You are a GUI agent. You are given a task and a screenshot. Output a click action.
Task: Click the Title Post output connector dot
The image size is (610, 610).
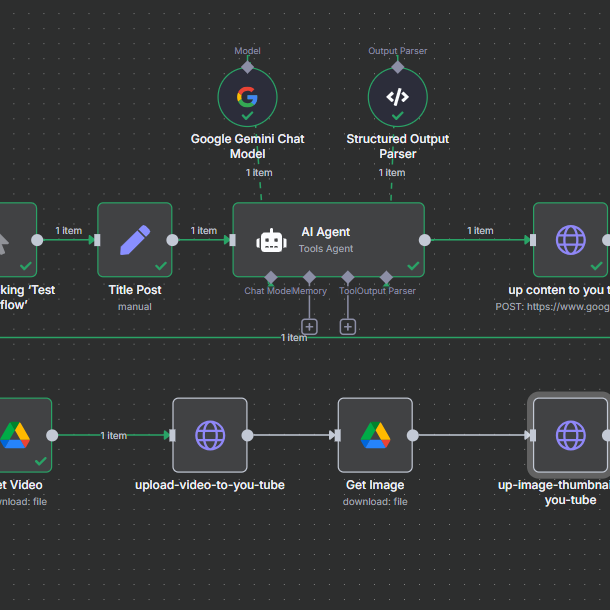172,240
